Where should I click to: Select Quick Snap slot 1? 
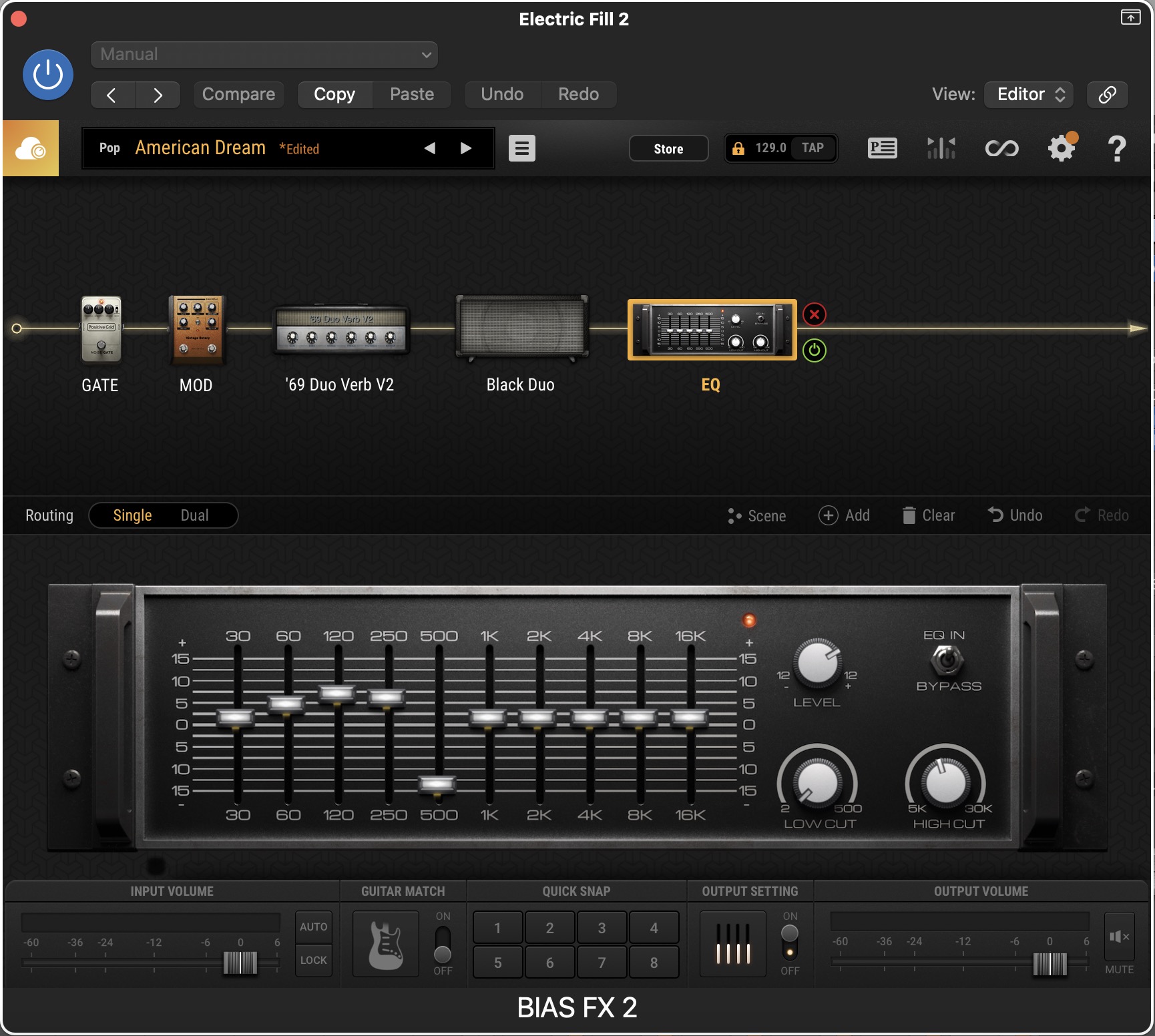click(497, 928)
